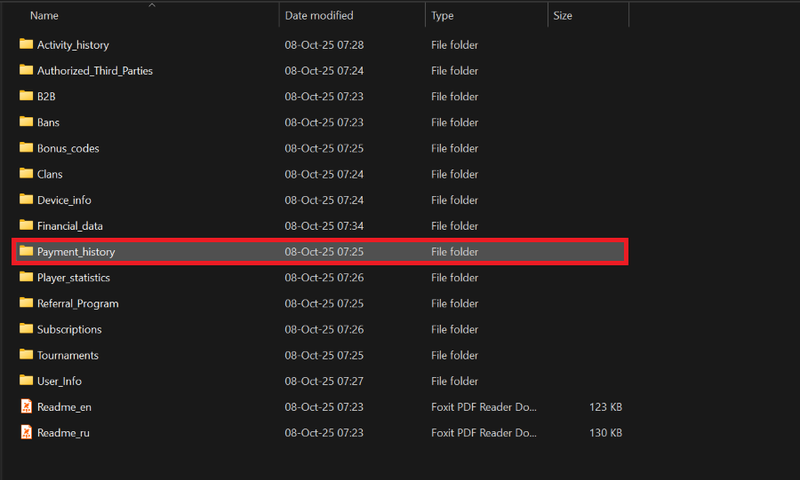
Task: Select the Device_info folder icon
Action: [x=26, y=200]
